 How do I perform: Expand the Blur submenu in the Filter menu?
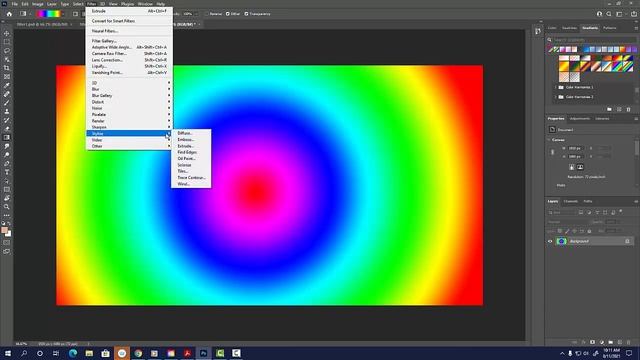coord(129,89)
